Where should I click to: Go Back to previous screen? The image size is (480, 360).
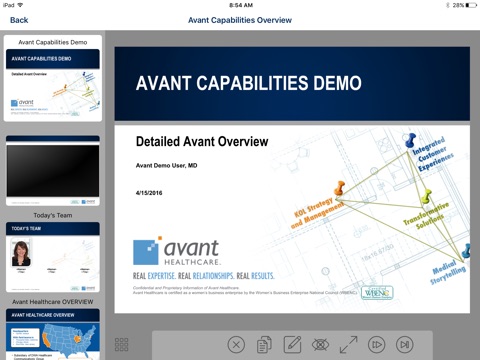click(x=19, y=20)
